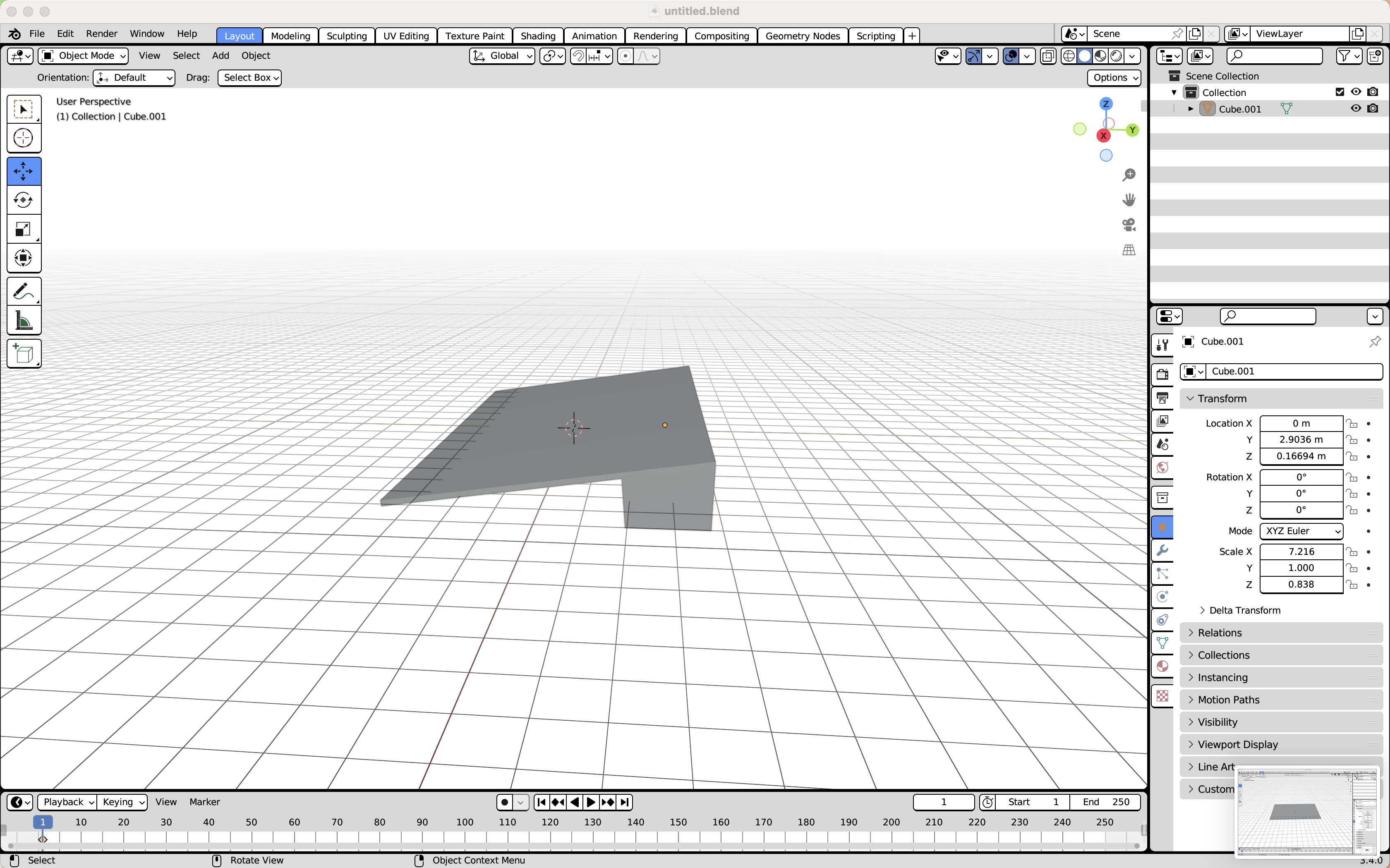The height and width of the screenshot is (868, 1390).
Task: Click the pan hand icon in the viewport
Action: tap(1128, 200)
